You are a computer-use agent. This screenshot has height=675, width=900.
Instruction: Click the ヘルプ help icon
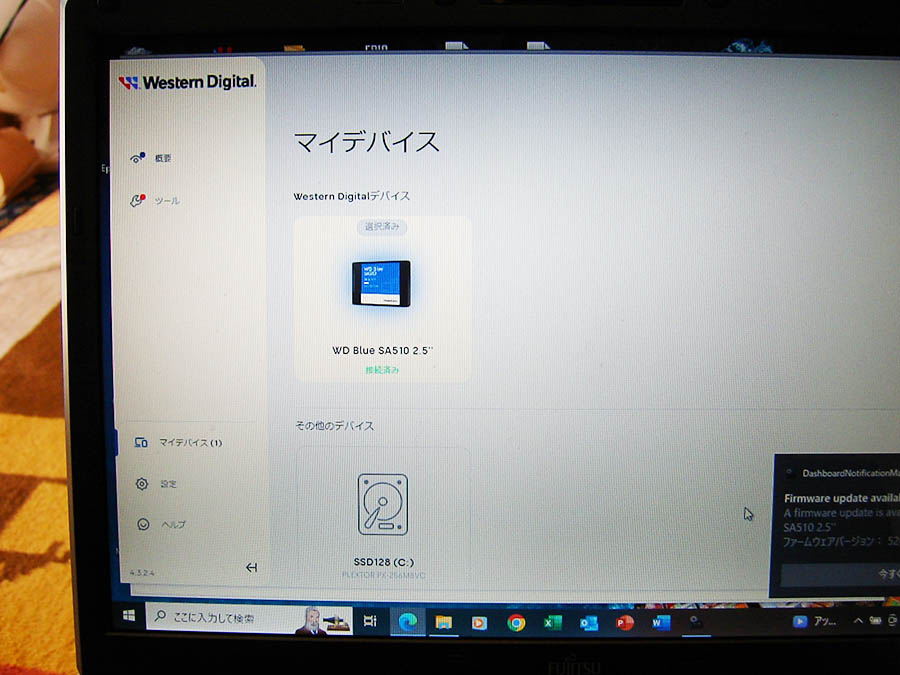(142, 524)
